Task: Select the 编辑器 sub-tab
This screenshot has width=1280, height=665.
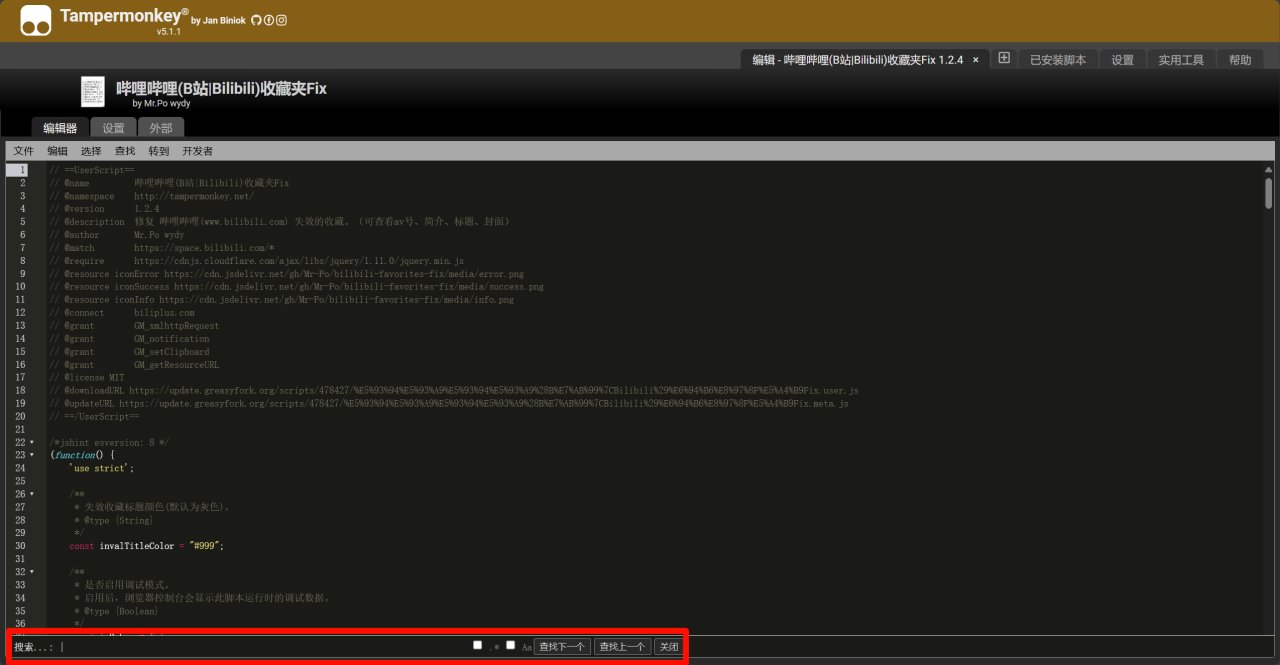Action: pos(60,128)
